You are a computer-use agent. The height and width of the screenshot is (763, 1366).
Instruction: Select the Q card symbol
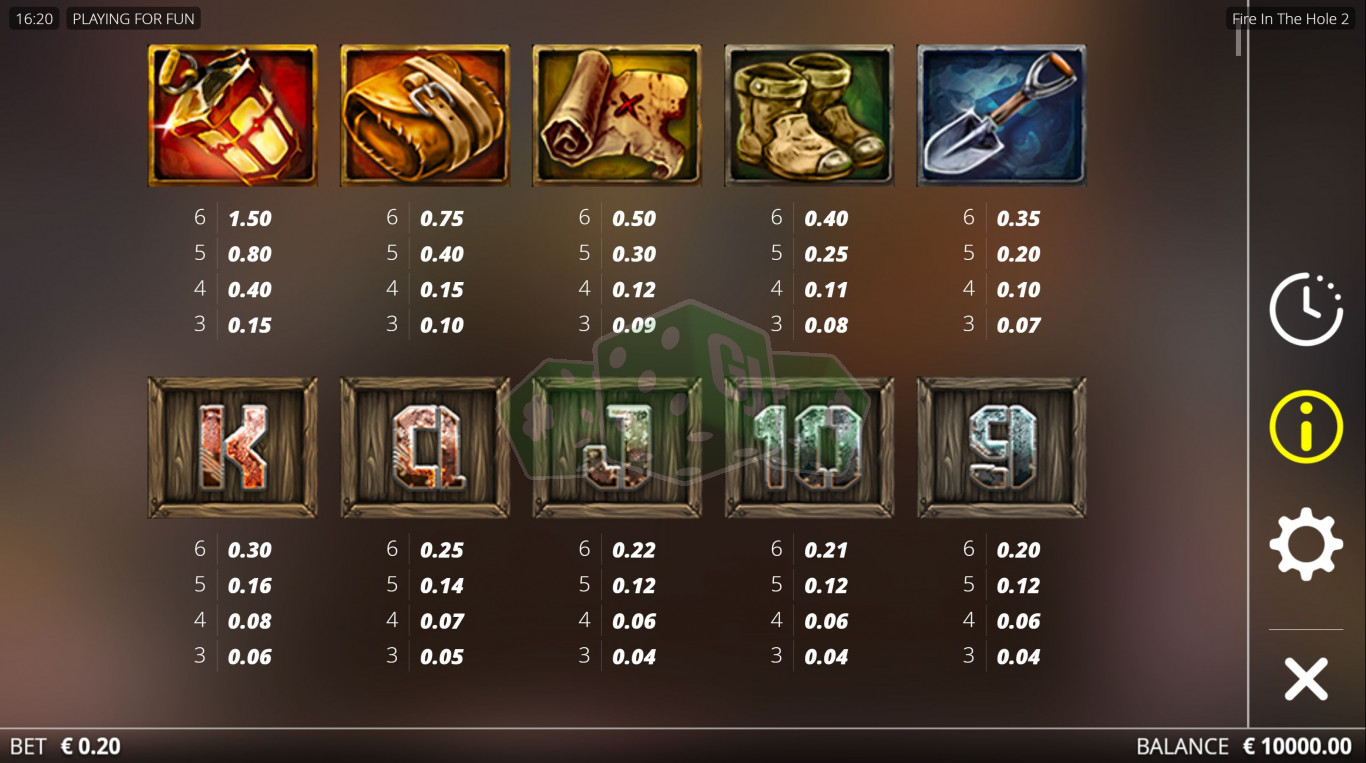point(425,447)
